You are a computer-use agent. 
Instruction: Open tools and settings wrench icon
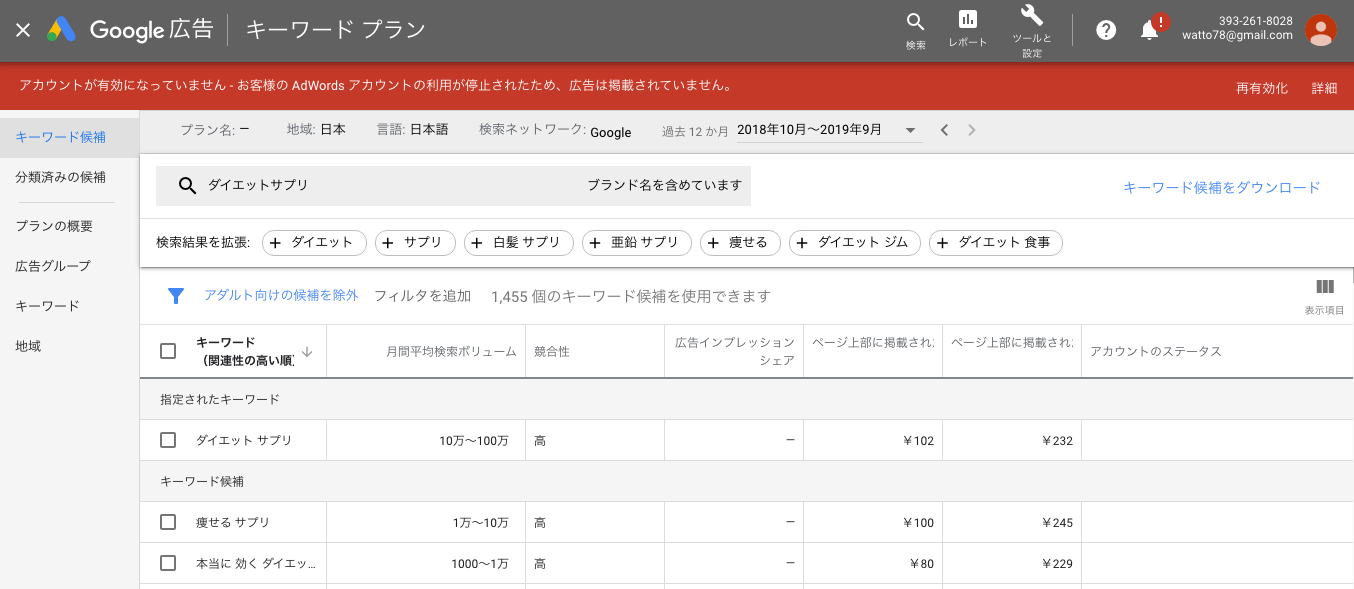point(1032,16)
